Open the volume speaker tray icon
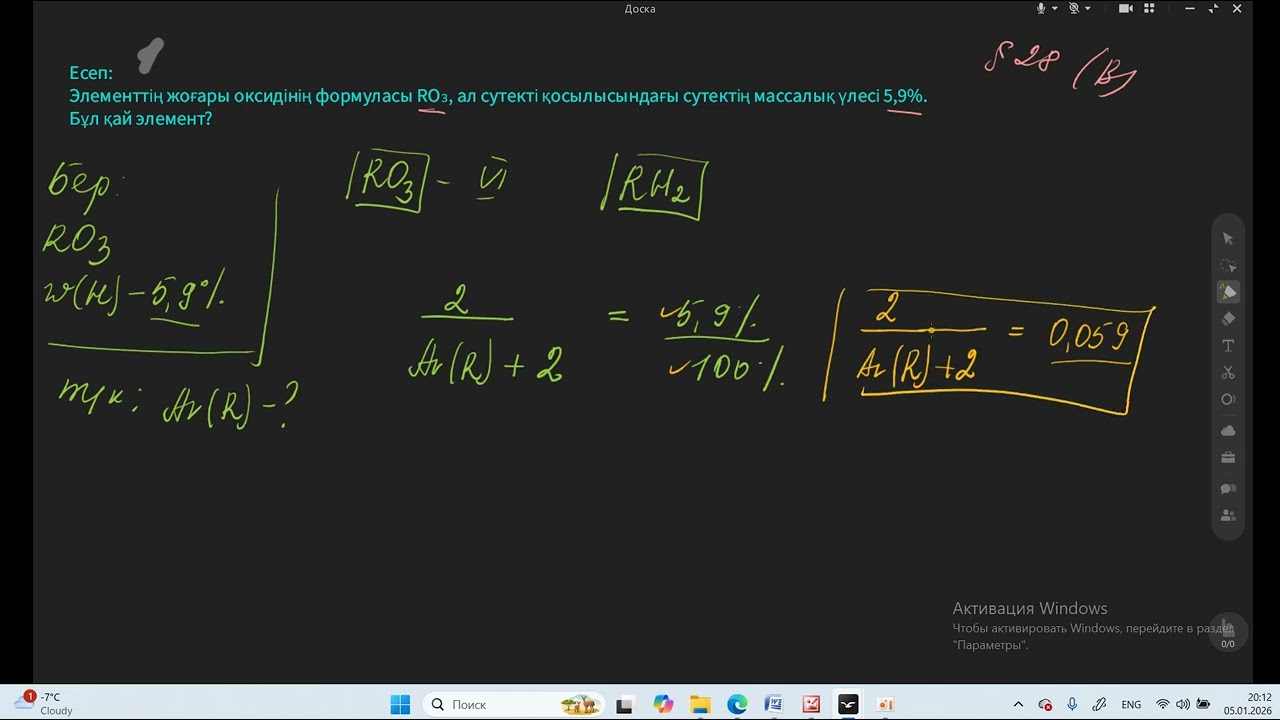The height and width of the screenshot is (720, 1280). [x=1183, y=704]
